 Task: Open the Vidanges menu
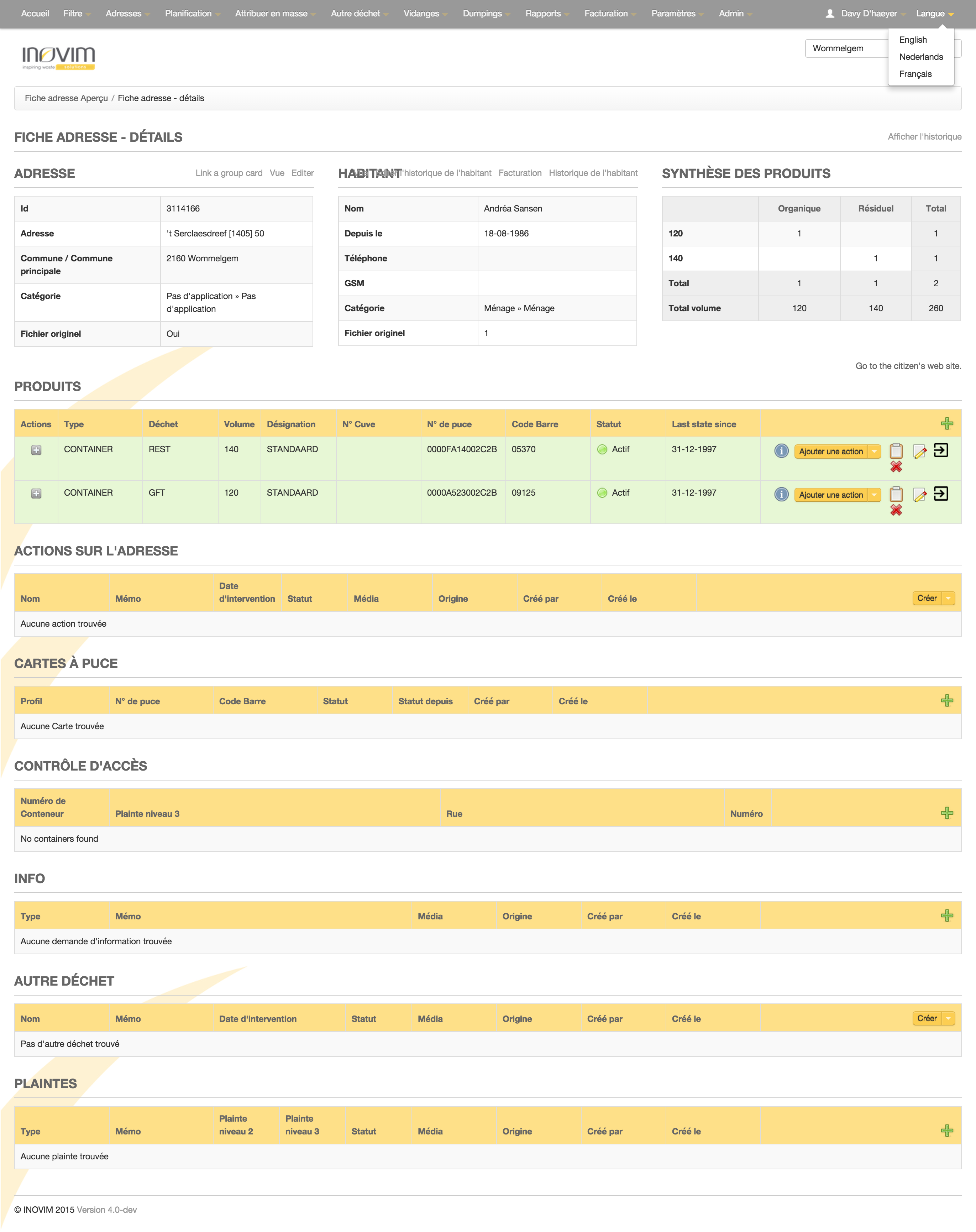coord(425,14)
